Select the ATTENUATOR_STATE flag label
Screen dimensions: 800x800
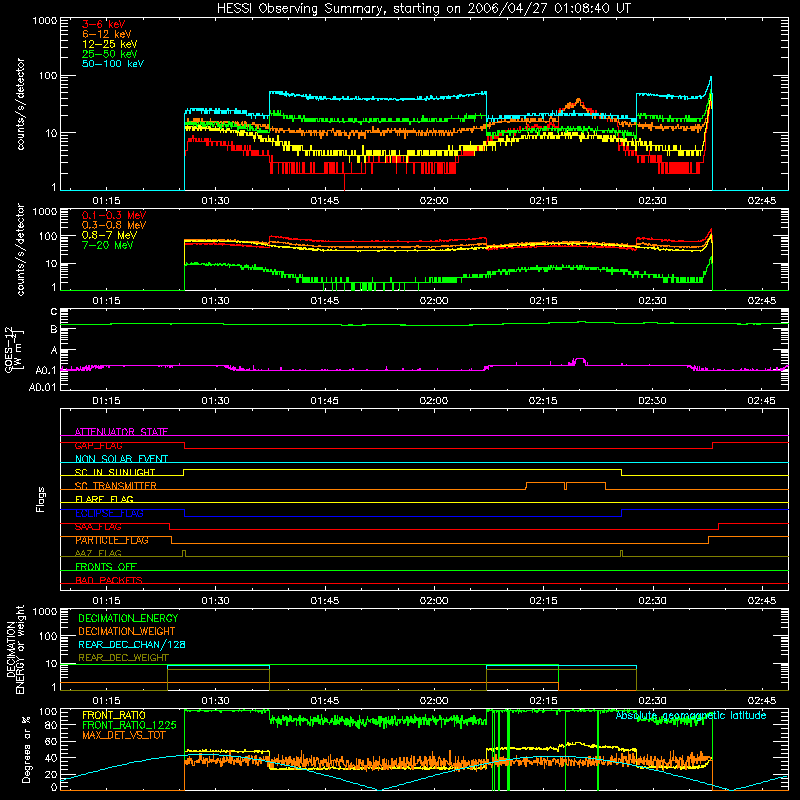point(121,432)
